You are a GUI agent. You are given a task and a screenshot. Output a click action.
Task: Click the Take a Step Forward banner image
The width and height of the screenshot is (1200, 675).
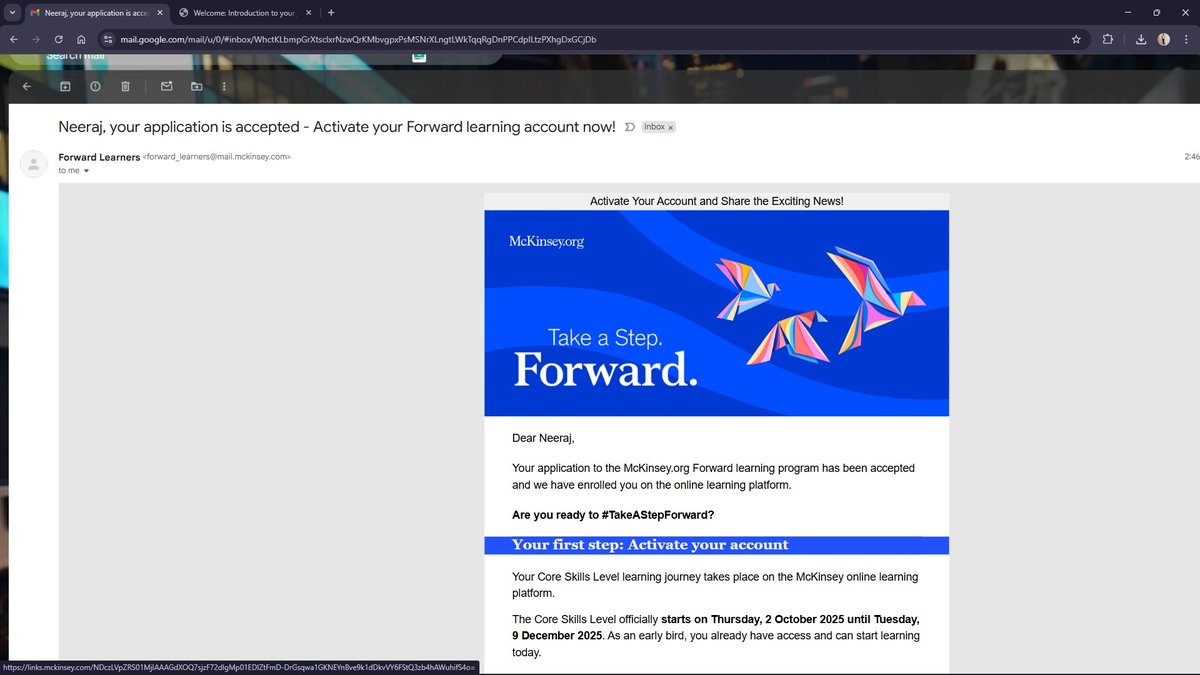(716, 313)
